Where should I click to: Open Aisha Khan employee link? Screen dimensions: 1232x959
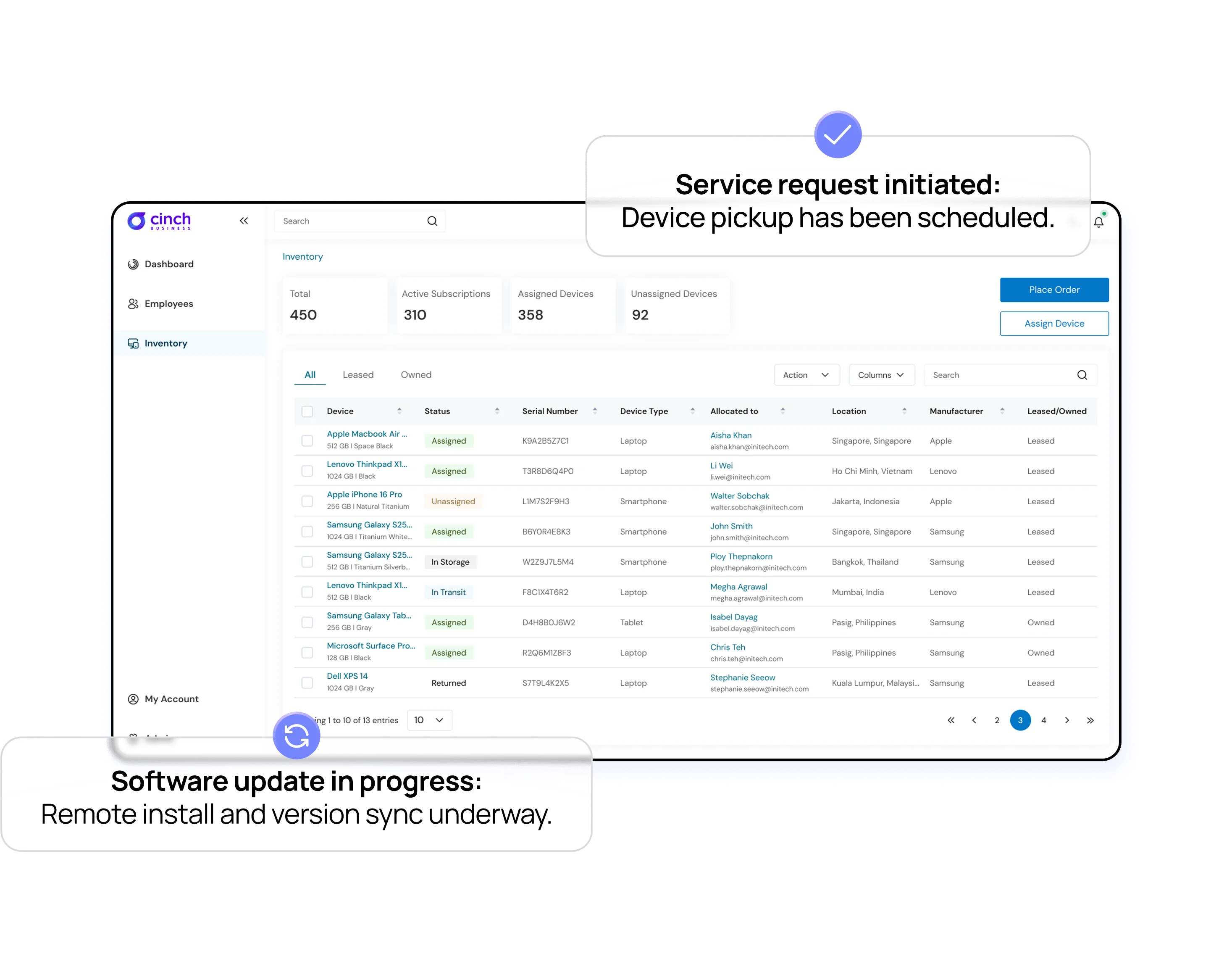[x=730, y=435]
